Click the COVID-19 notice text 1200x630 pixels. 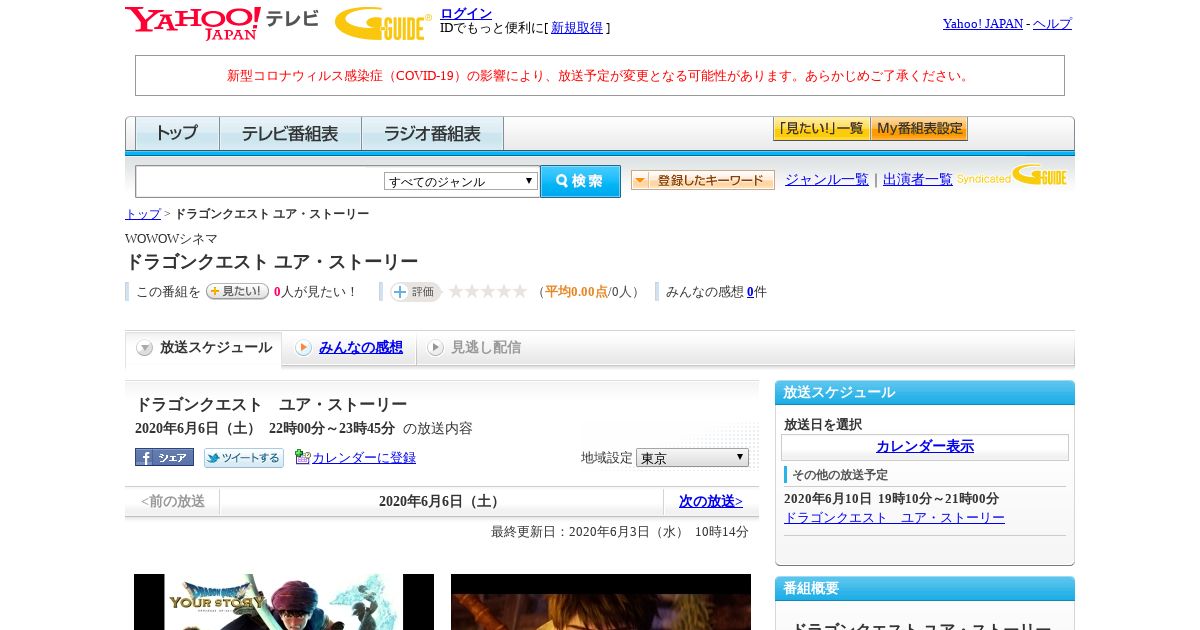coord(600,75)
